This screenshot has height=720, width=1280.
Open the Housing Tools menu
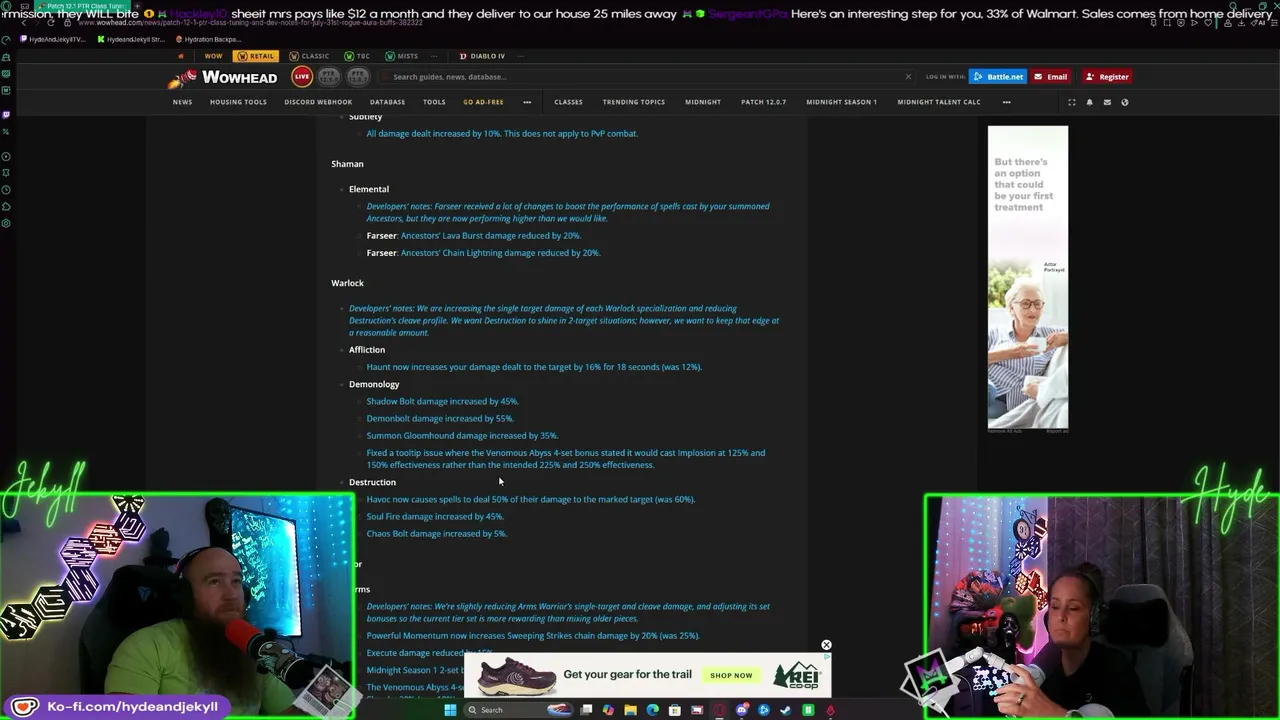(x=238, y=102)
